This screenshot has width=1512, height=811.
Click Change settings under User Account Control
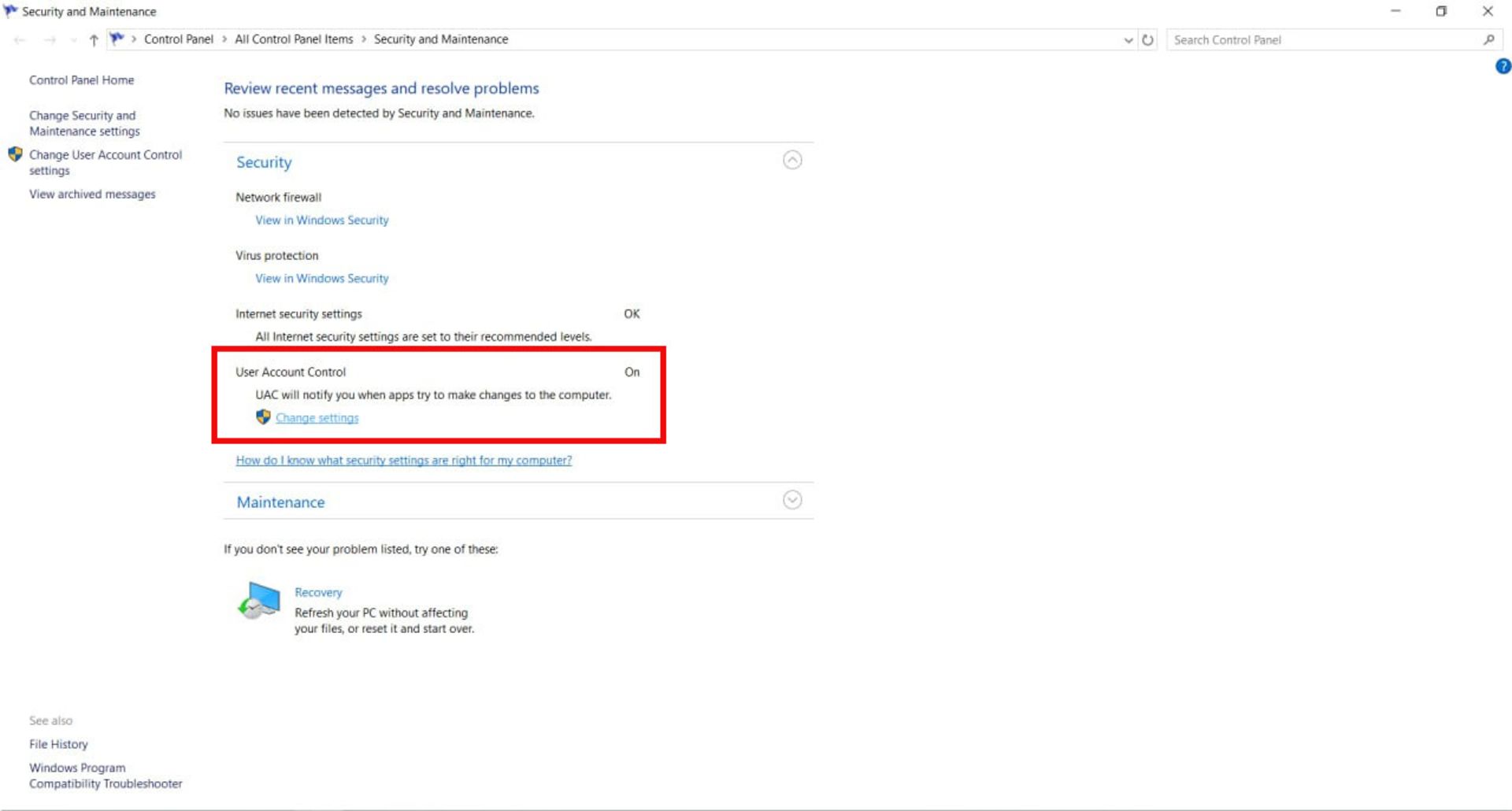[x=317, y=418]
